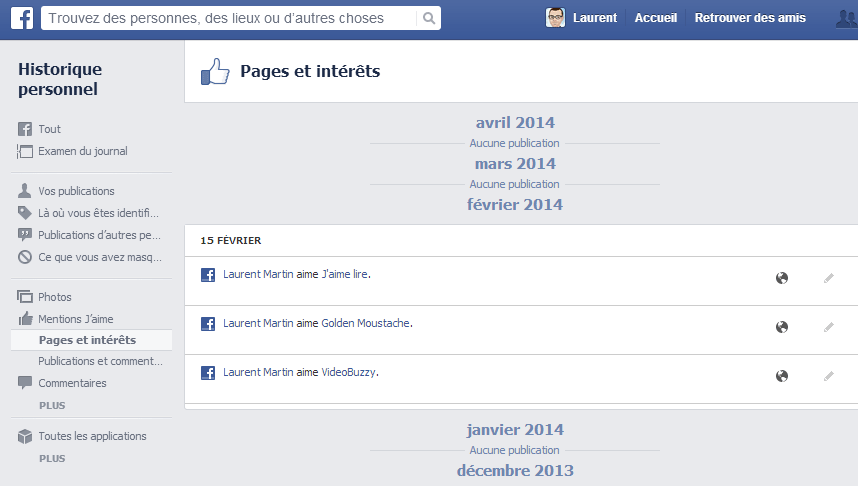This screenshot has width=858, height=486.
Task: Open Laurent Martin link in J'aime lire row
Action: point(258,274)
